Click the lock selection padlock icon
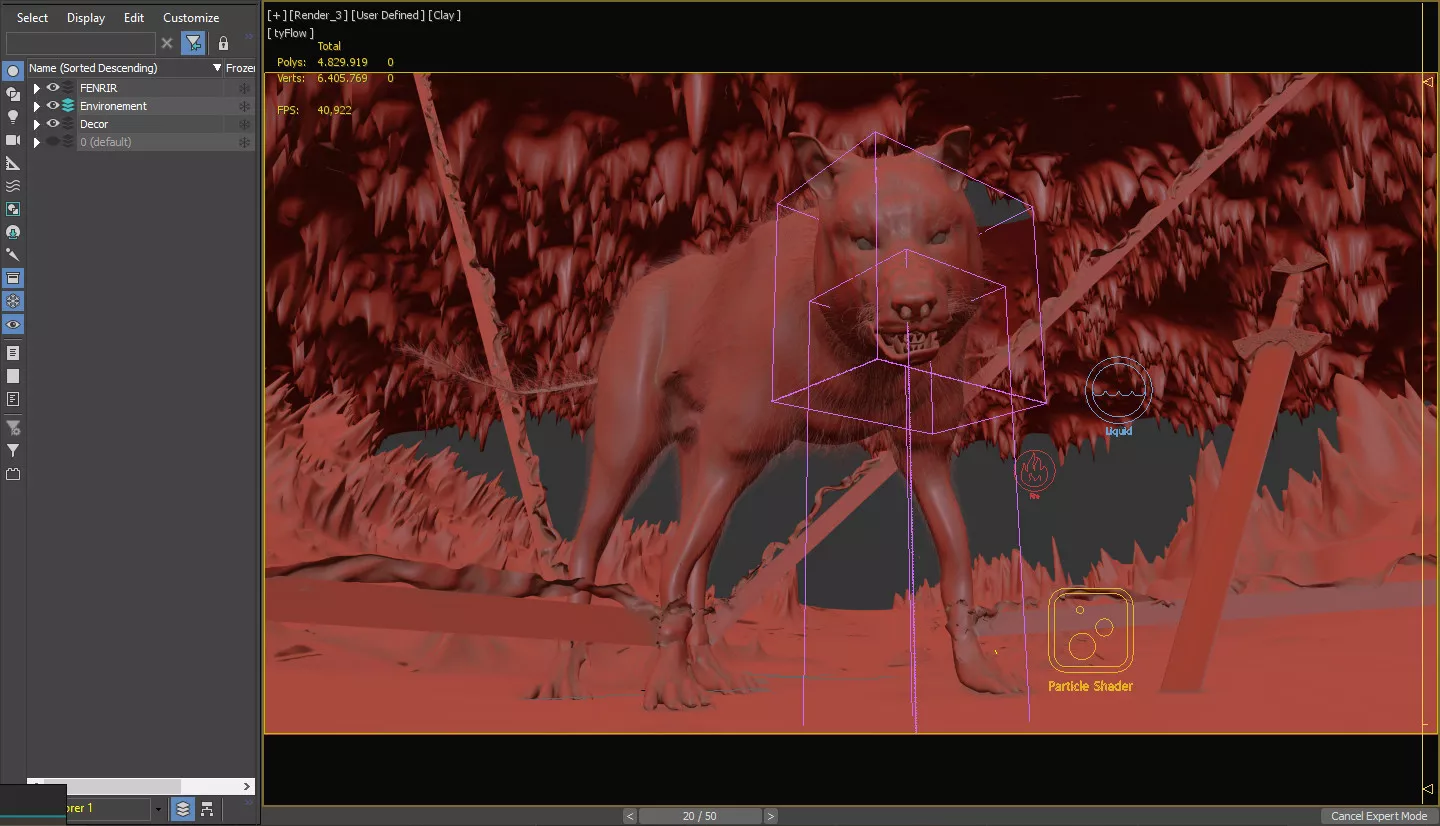The width and height of the screenshot is (1440, 826). point(223,43)
